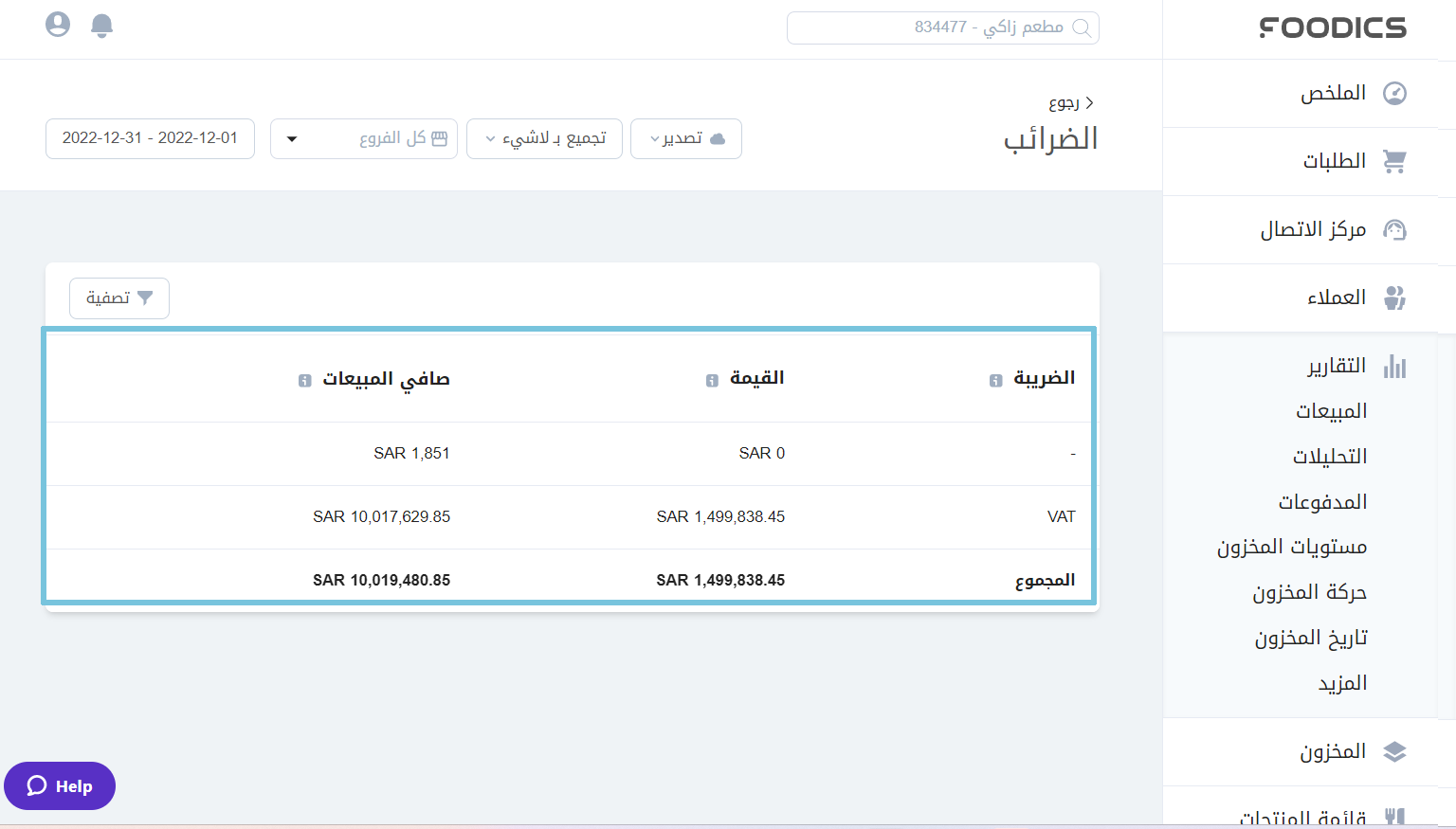Expand the تصدير export dropdown

point(686,138)
